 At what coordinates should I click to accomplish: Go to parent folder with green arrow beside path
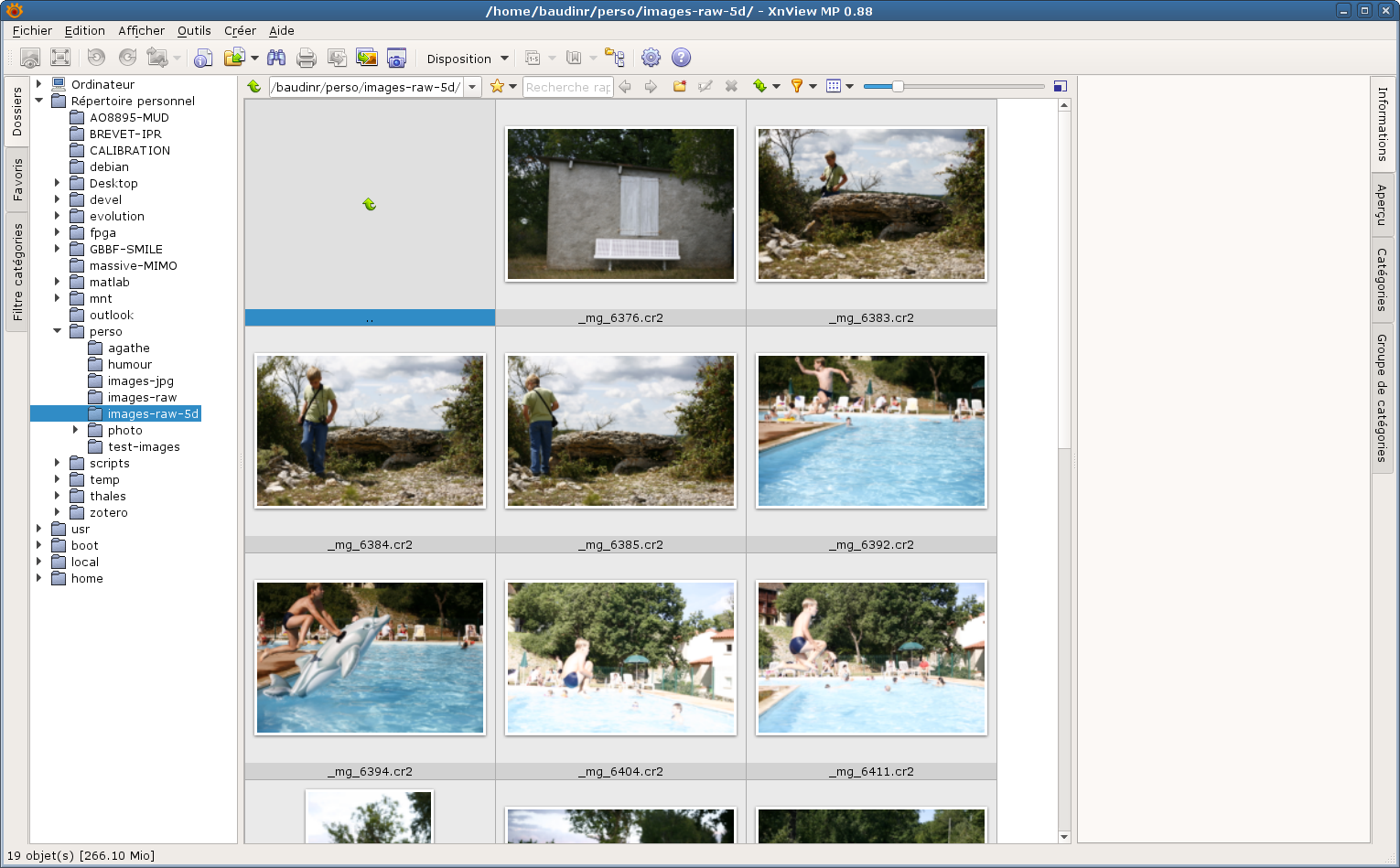tap(254, 86)
